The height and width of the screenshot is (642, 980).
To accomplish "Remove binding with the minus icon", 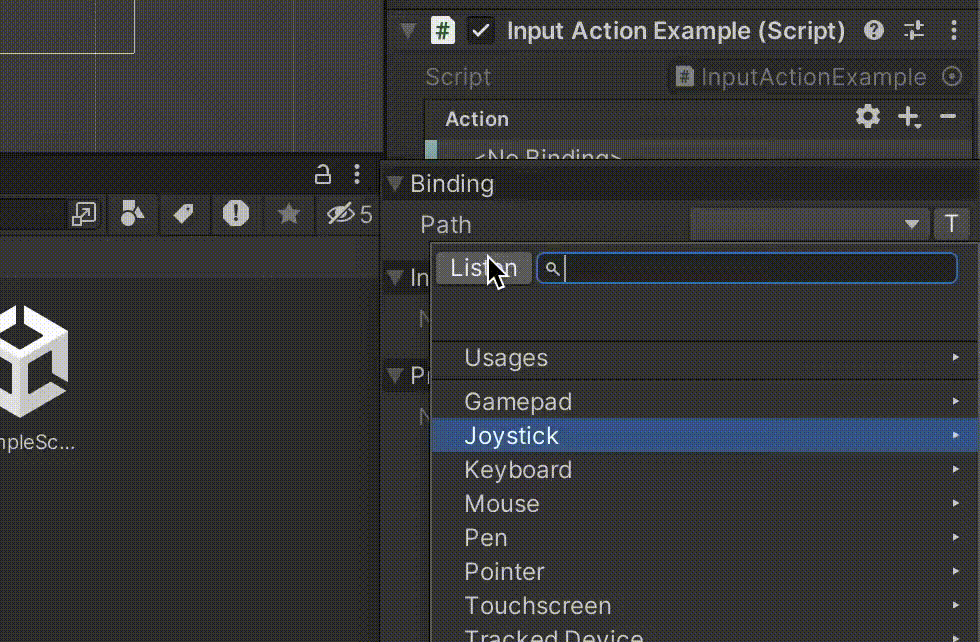I will 948,117.
